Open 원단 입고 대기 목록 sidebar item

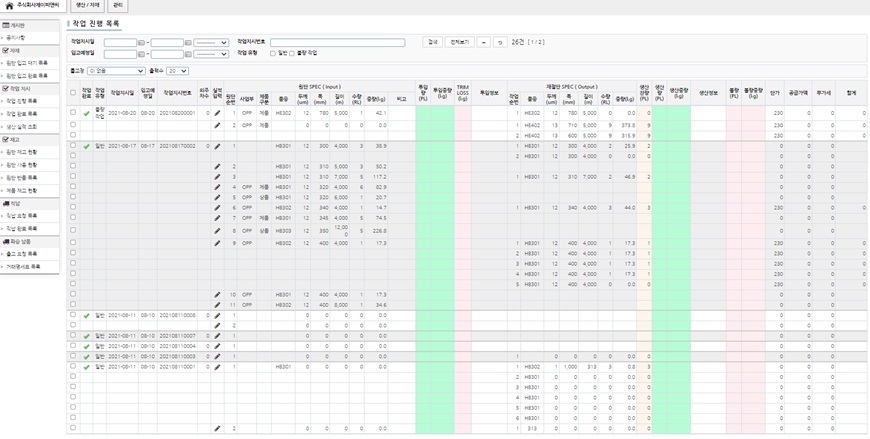pyautogui.click(x=29, y=63)
